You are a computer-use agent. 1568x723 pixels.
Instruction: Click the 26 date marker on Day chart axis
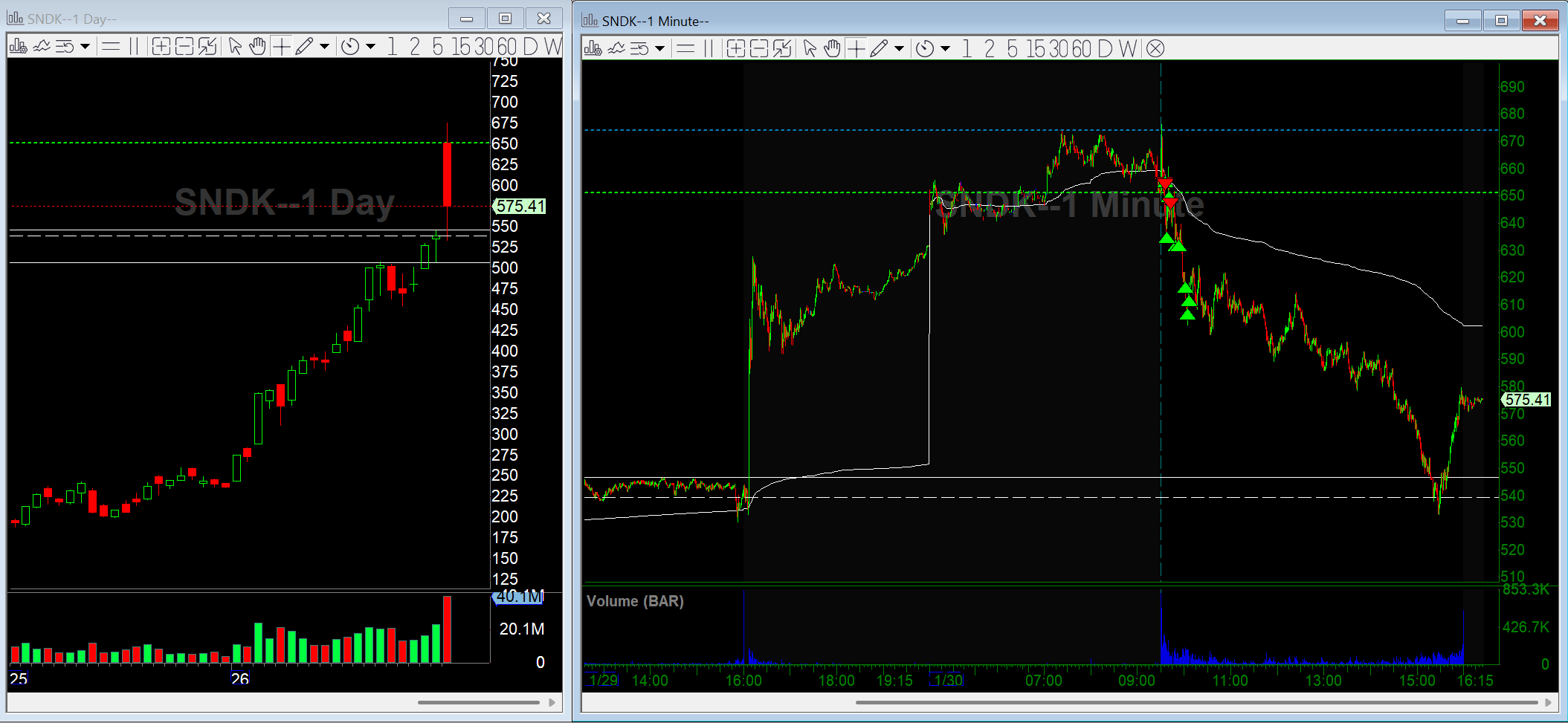(x=239, y=678)
